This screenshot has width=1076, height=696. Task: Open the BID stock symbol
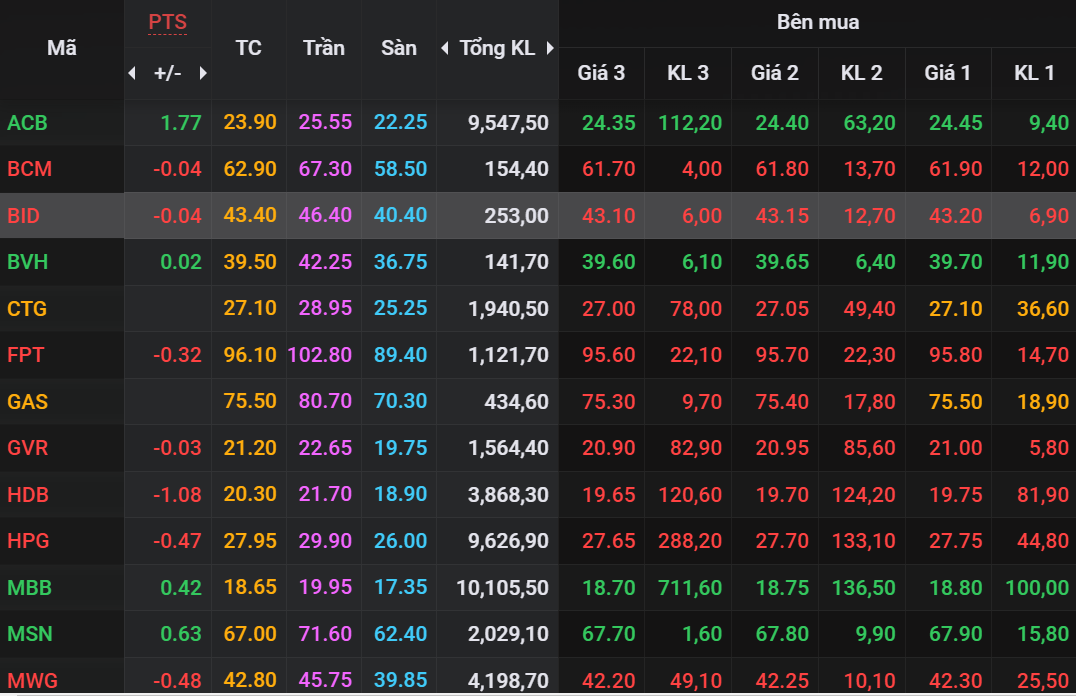(24, 216)
